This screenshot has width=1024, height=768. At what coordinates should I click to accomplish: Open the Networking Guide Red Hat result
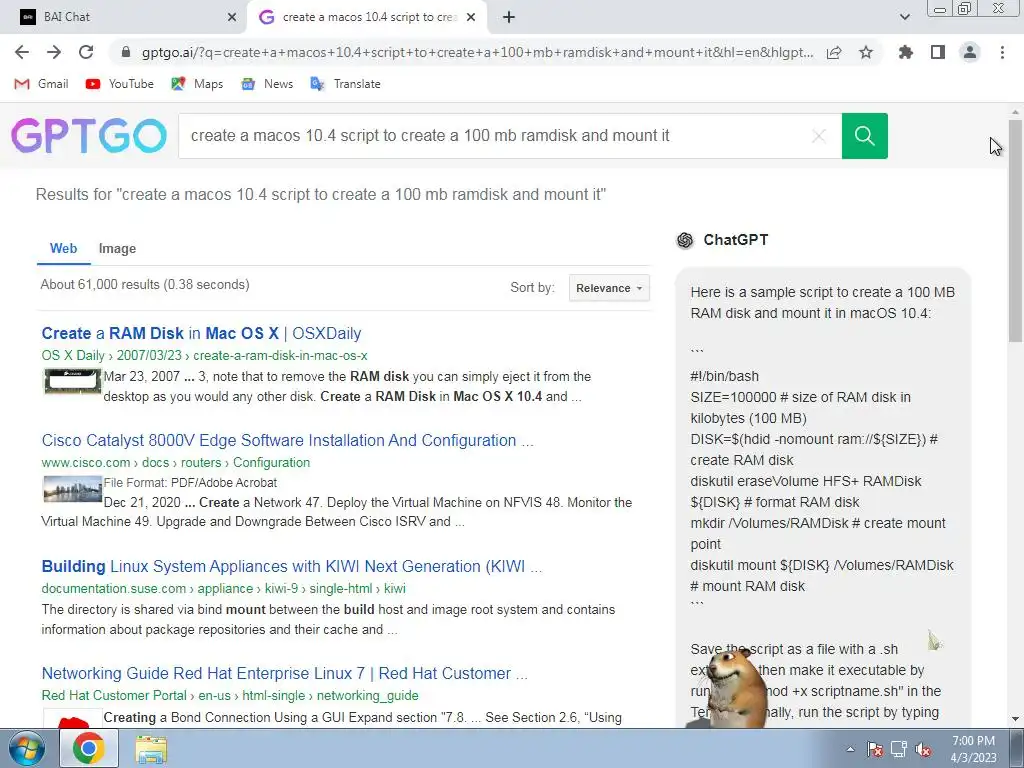[285, 673]
